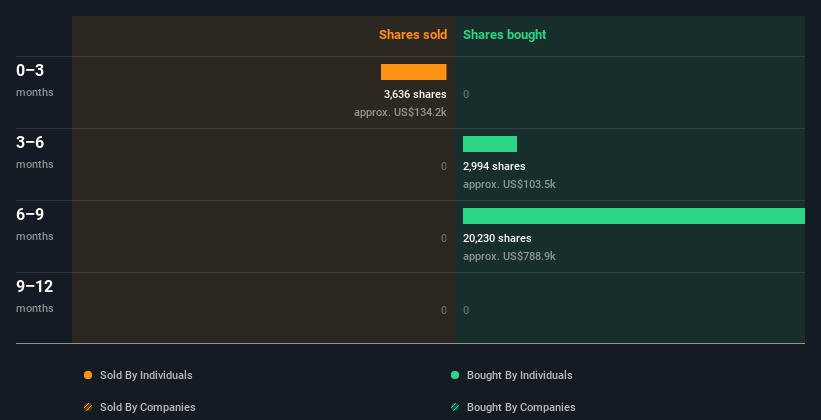
Task: Select the 0–3 months row label
Action: coord(35,80)
